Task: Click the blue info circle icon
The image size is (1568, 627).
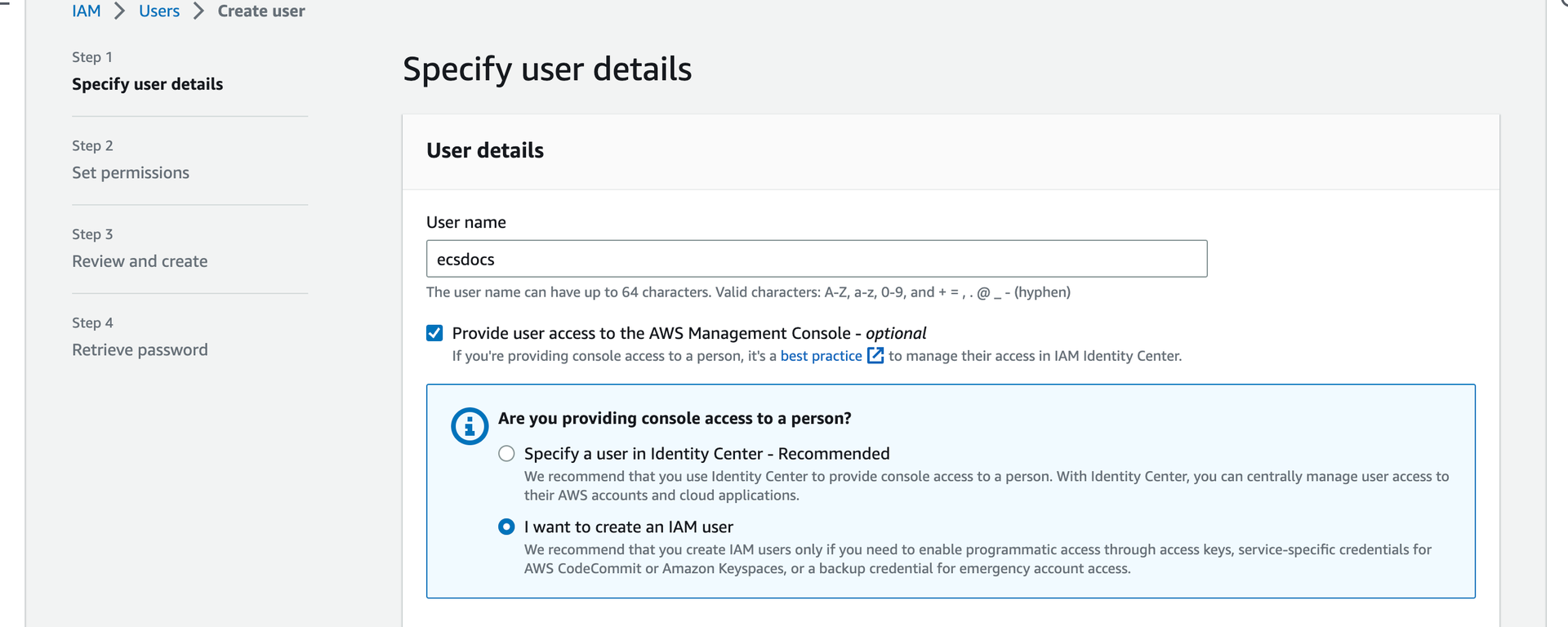Action: 470,426
